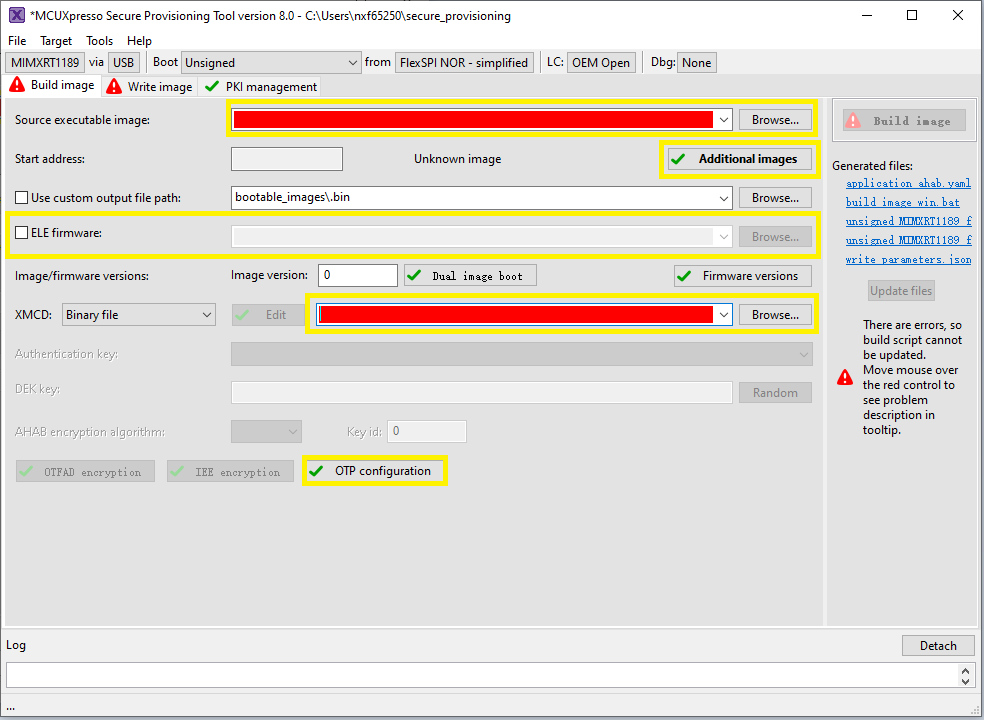Open the Target menu

tap(56, 41)
